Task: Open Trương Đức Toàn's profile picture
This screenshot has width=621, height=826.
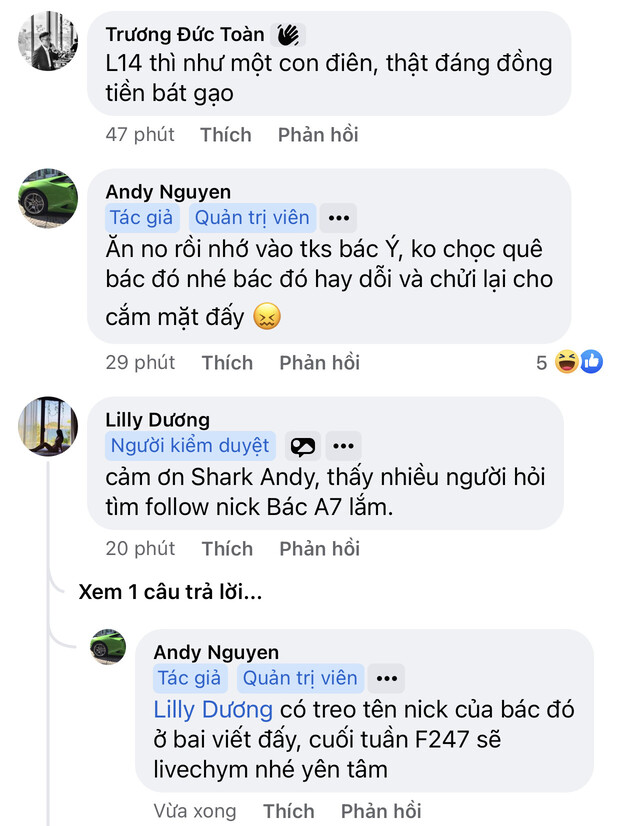Action: point(47,41)
